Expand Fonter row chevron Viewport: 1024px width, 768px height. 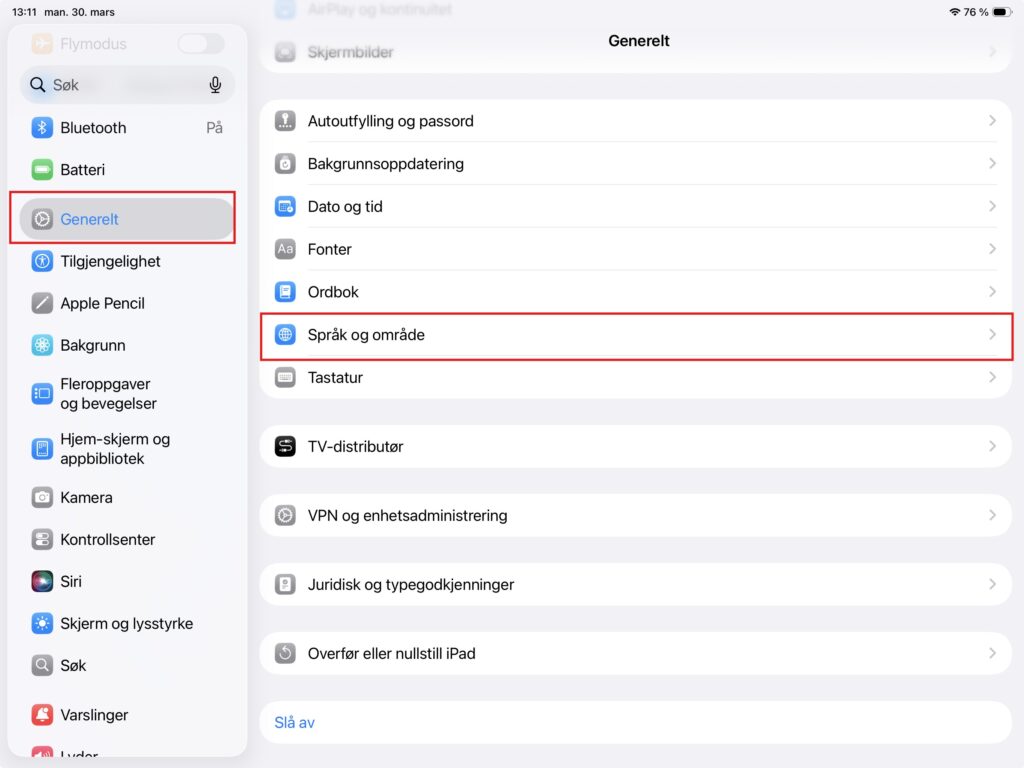pos(992,249)
